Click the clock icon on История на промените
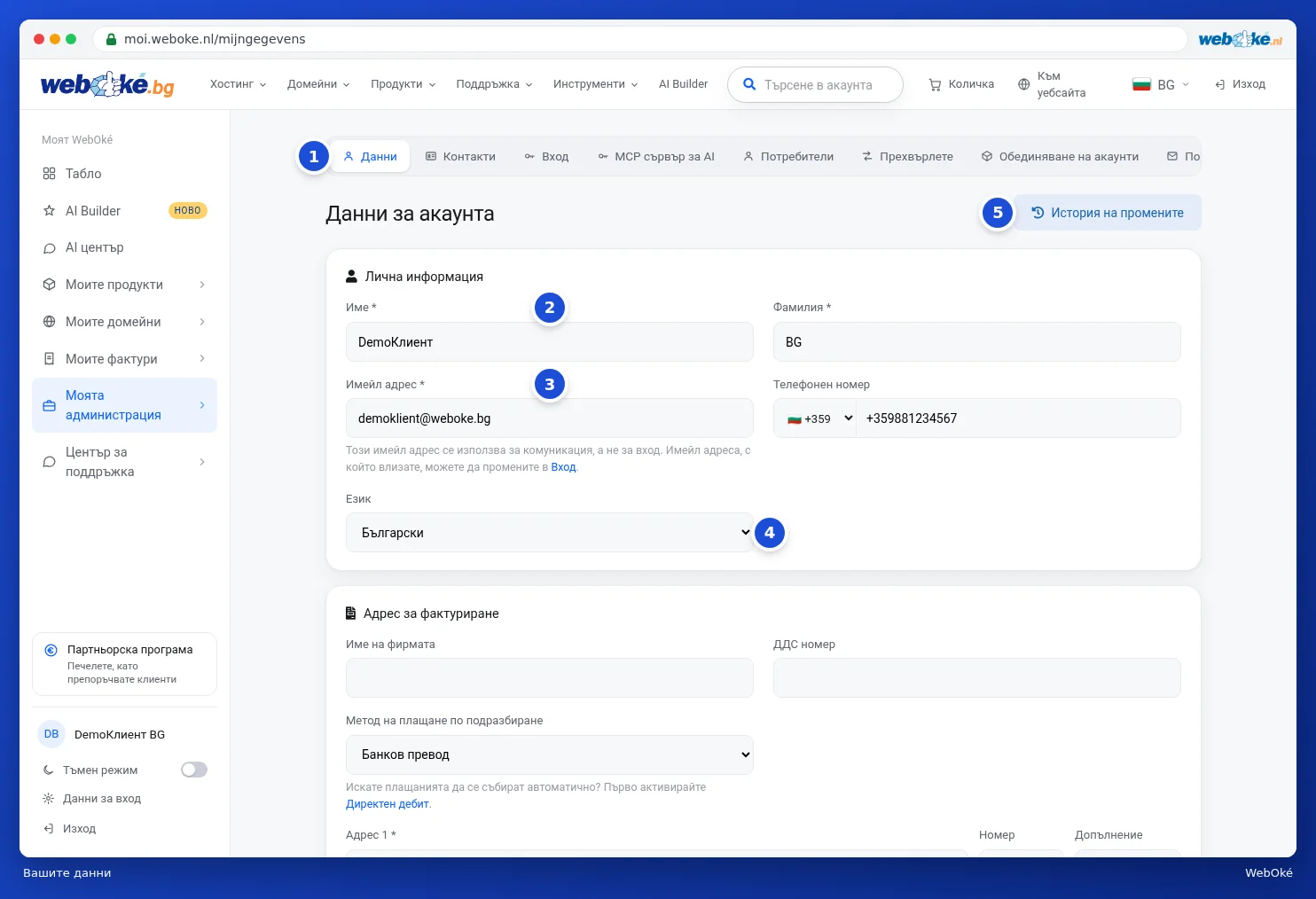Screen dimensions: 1316x899 1038,213
